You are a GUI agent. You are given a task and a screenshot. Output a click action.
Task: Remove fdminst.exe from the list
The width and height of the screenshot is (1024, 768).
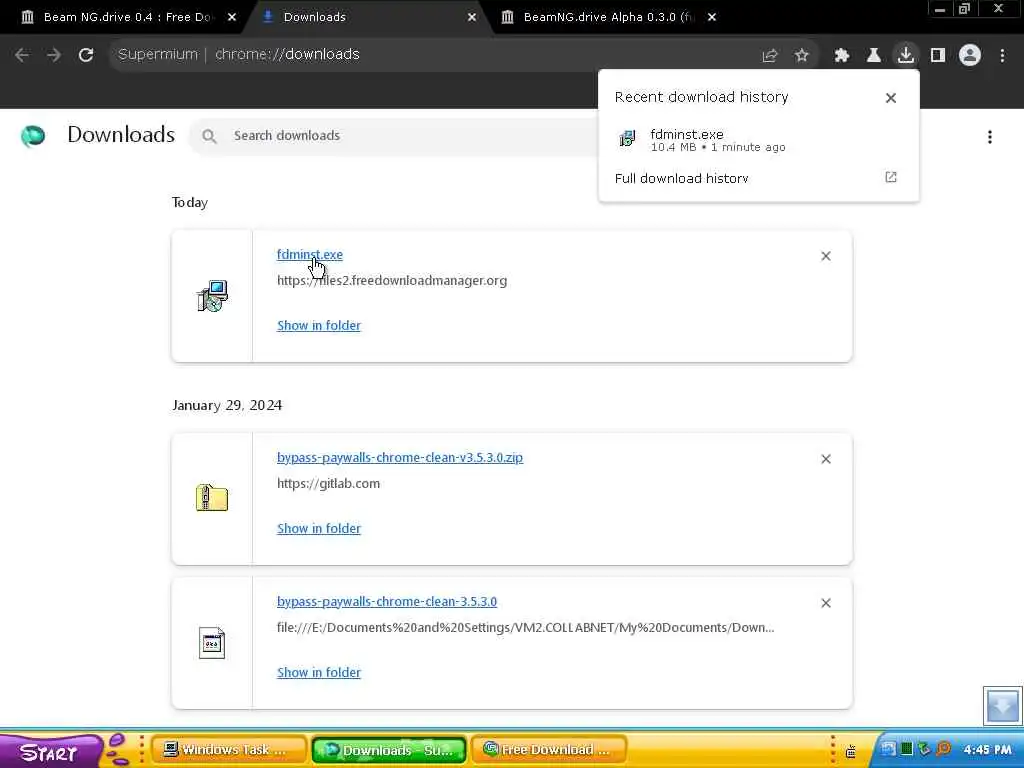pos(826,256)
